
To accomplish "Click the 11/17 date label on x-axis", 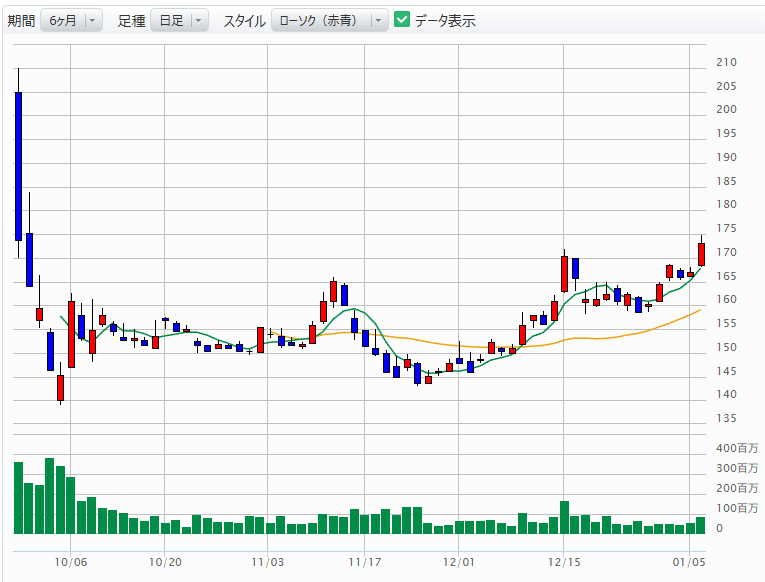I will [364, 563].
